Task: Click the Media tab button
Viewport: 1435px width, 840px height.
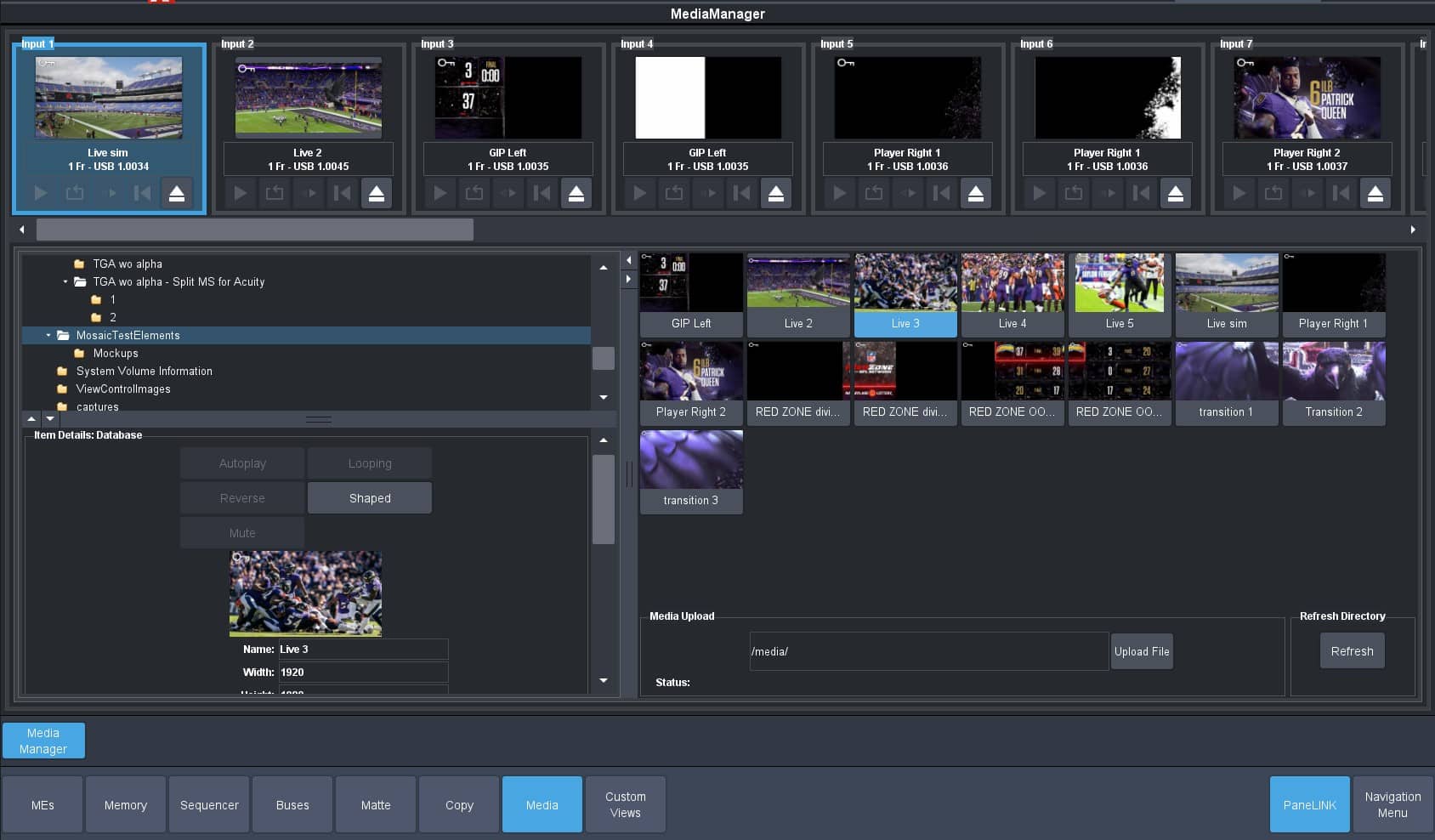Action: coord(542,804)
